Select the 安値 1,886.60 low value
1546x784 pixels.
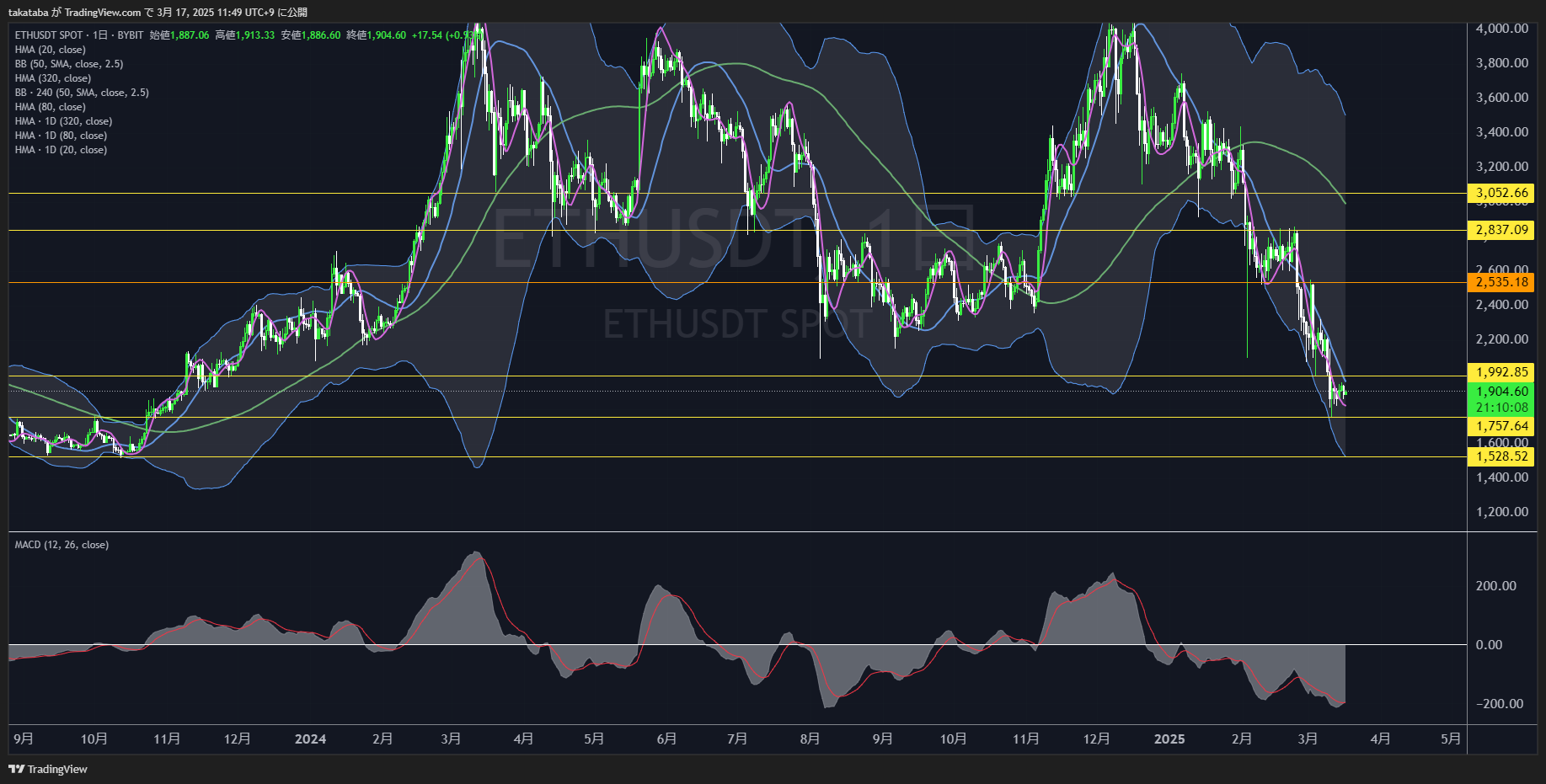pos(311,35)
